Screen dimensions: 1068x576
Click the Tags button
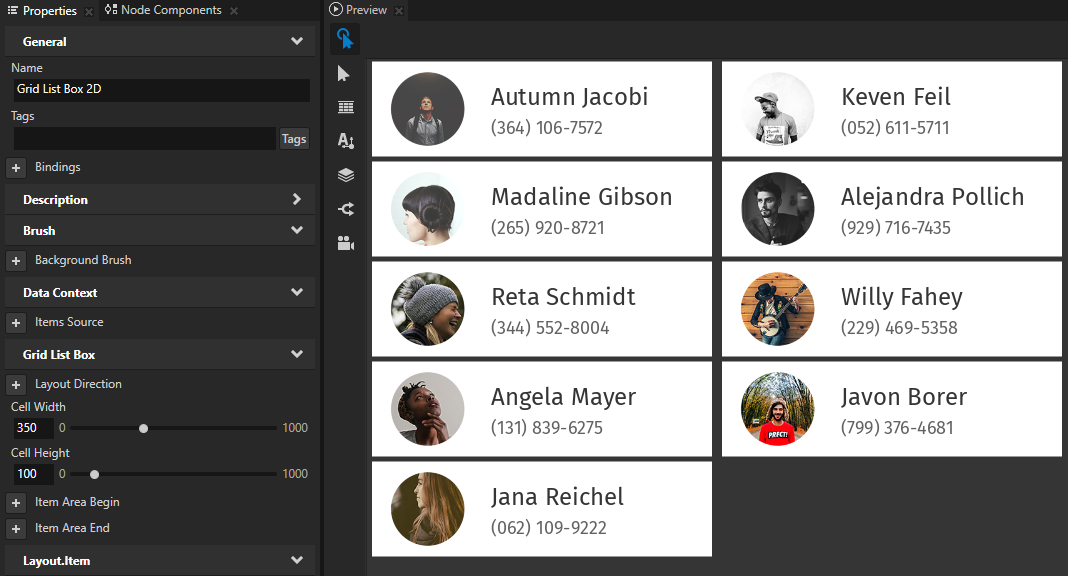click(x=294, y=139)
